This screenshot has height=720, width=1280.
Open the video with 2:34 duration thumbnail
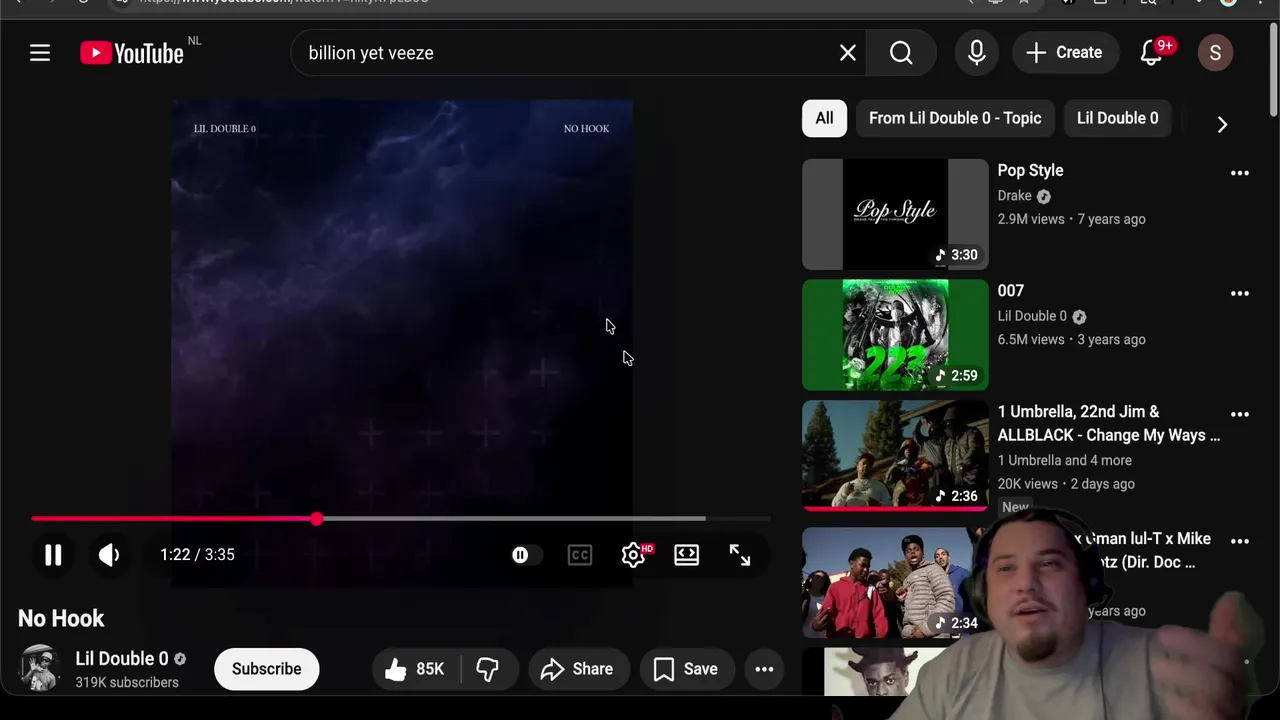(895, 583)
